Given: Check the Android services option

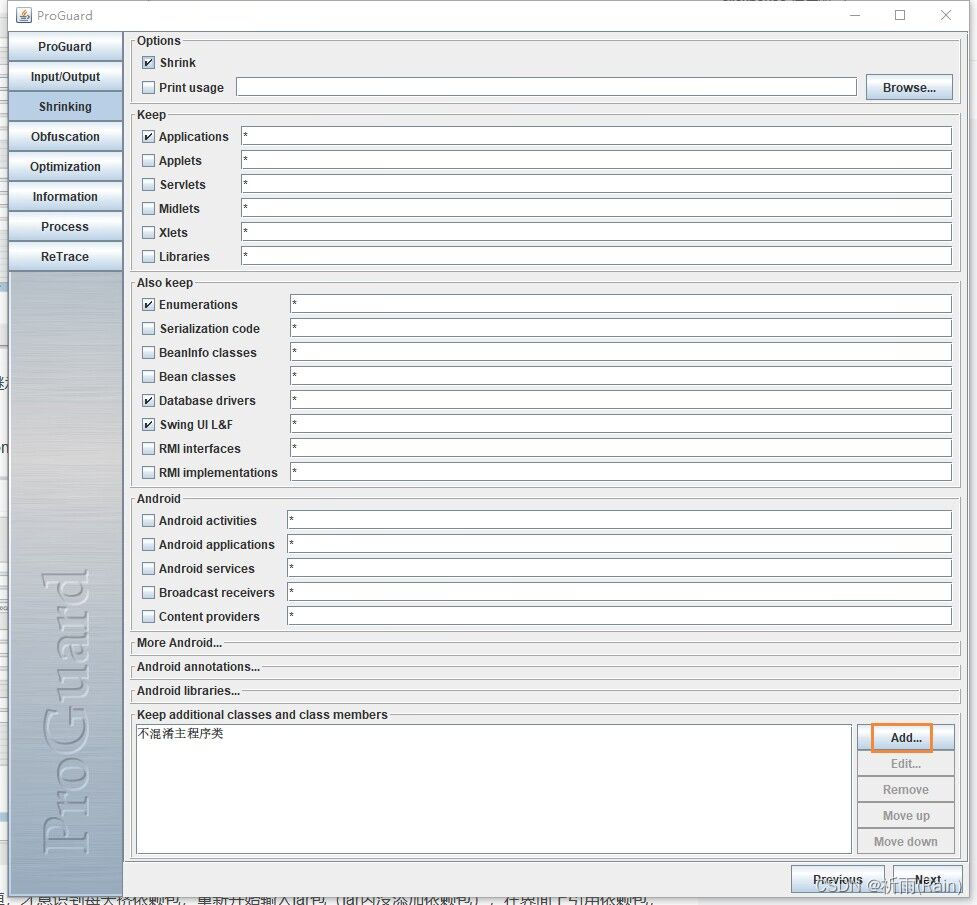Looking at the screenshot, I should (x=148, y=568).
